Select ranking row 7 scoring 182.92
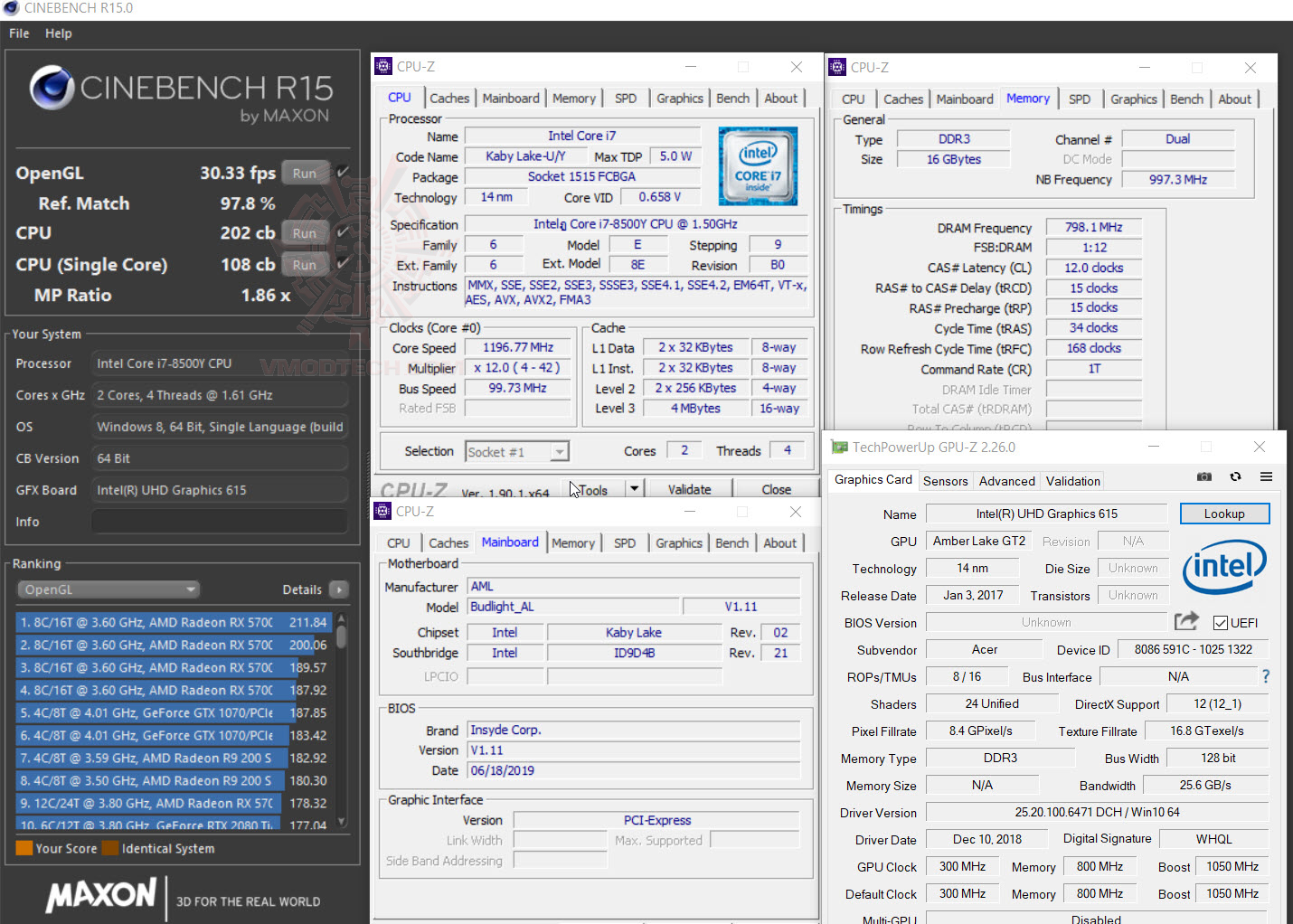The image size is (1293, 924). point(175,758)
